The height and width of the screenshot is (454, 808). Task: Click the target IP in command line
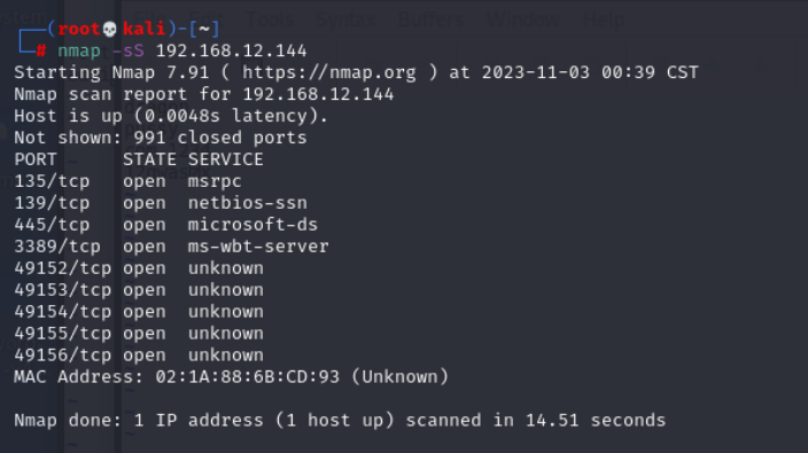click(x=231, y=51)
